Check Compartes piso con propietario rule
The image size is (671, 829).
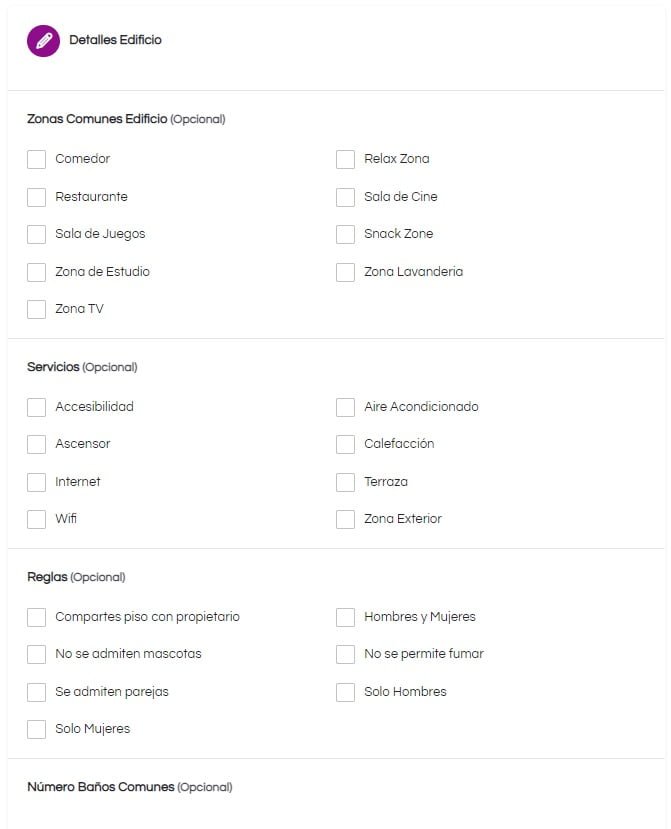click(36, 617)
